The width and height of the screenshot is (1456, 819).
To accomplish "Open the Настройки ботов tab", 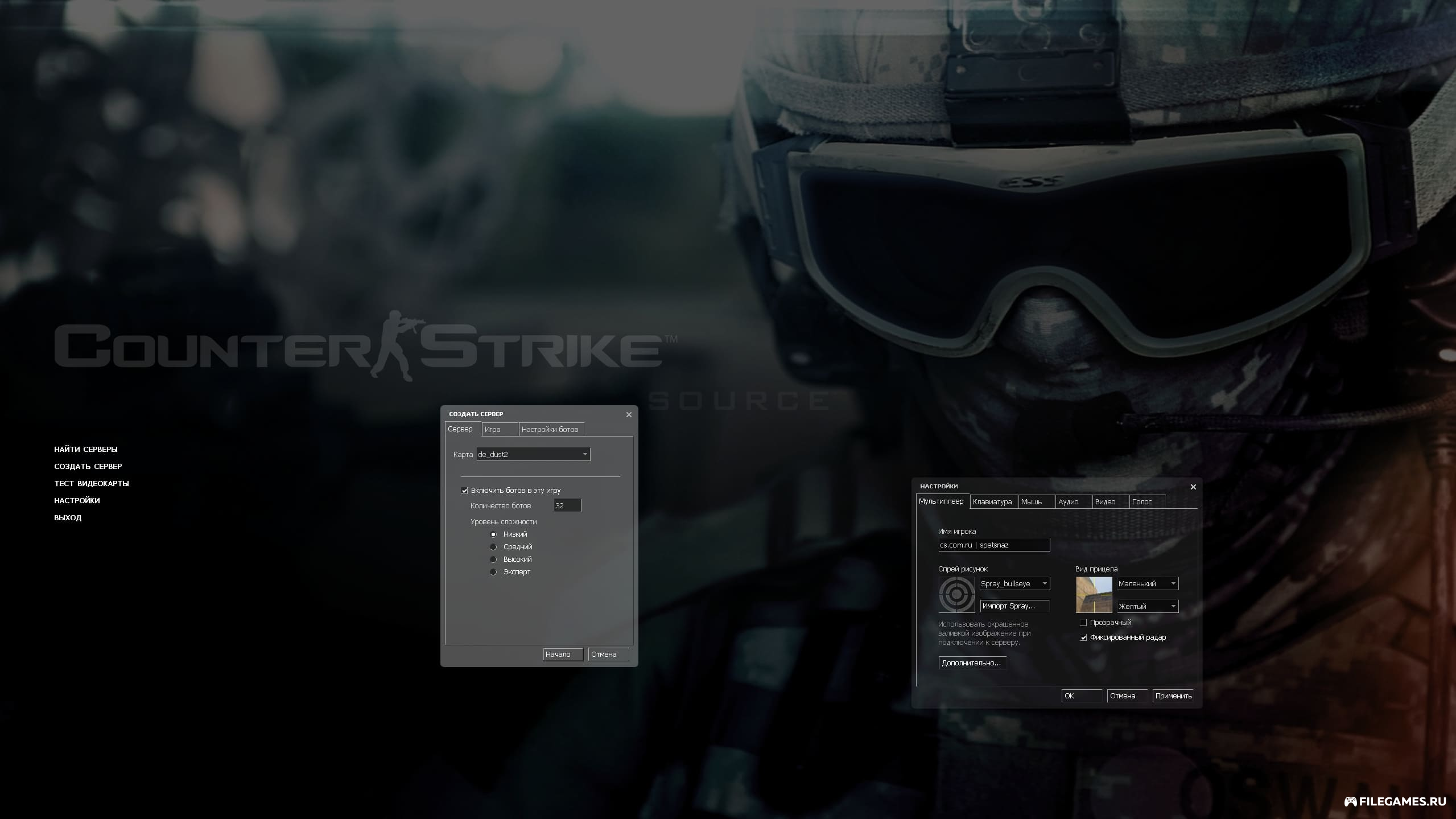I will click(x=551, y=430).
